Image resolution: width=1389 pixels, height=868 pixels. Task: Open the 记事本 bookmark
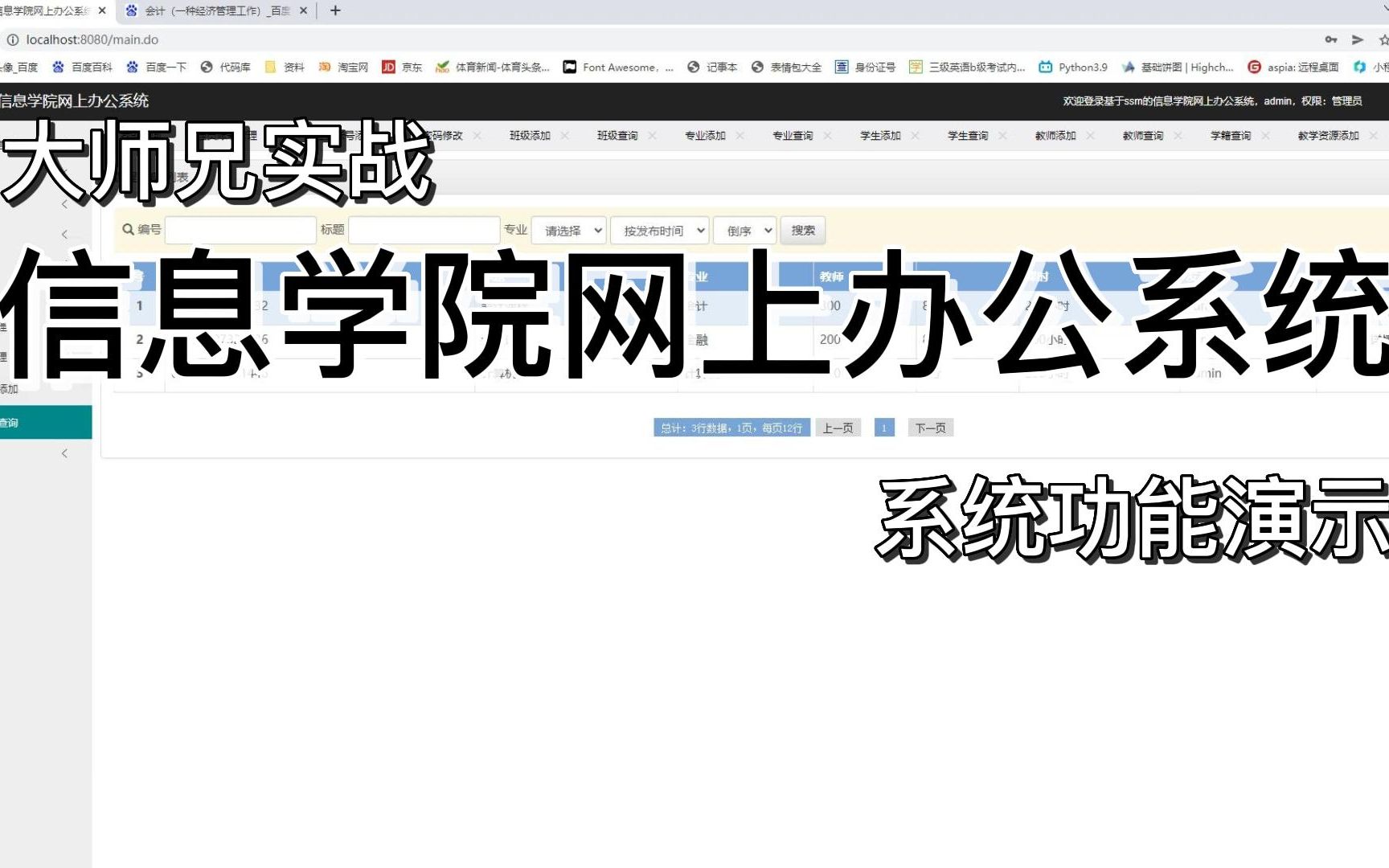712,68
